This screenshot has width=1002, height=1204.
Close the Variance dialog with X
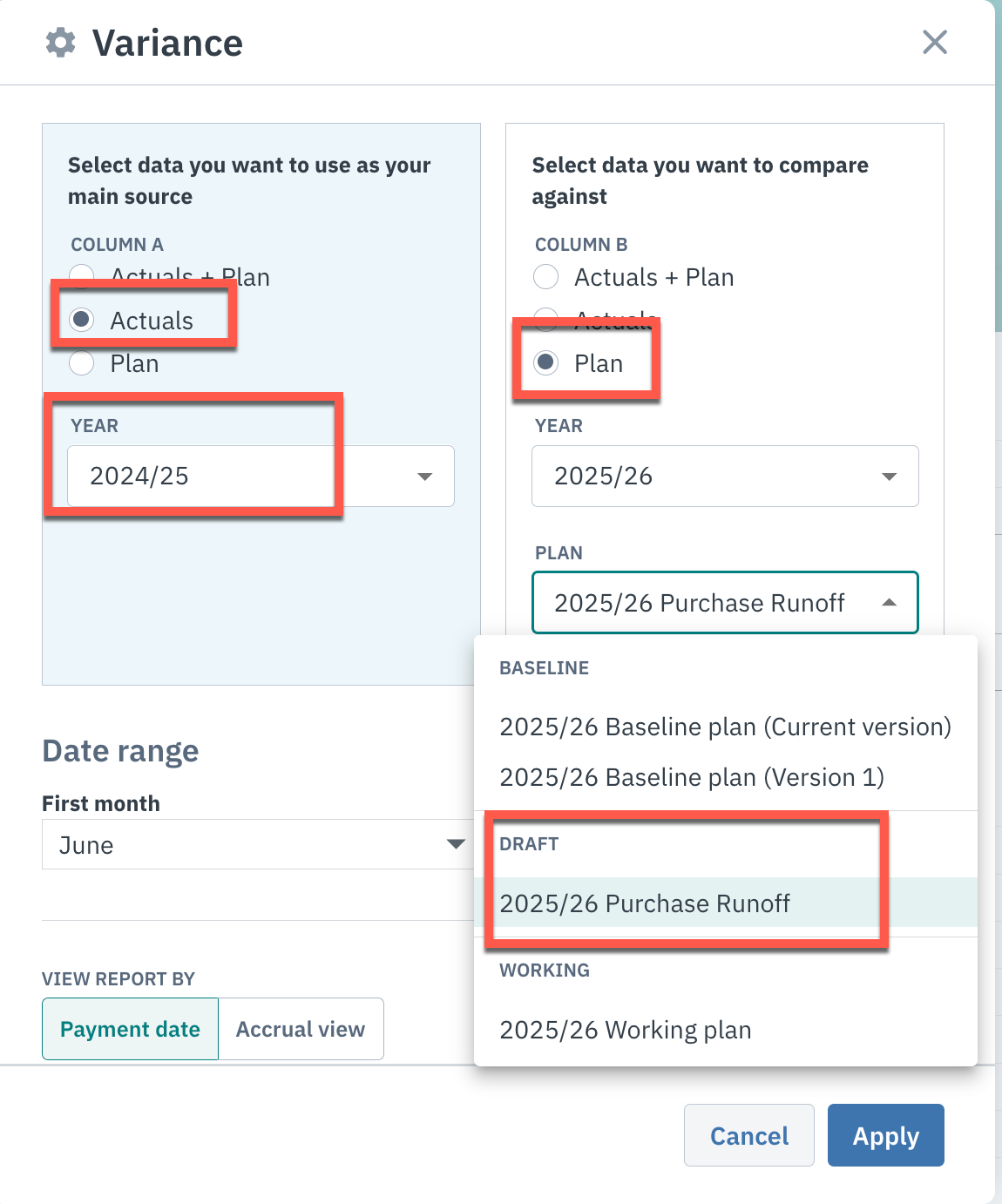tap(935, 42)
